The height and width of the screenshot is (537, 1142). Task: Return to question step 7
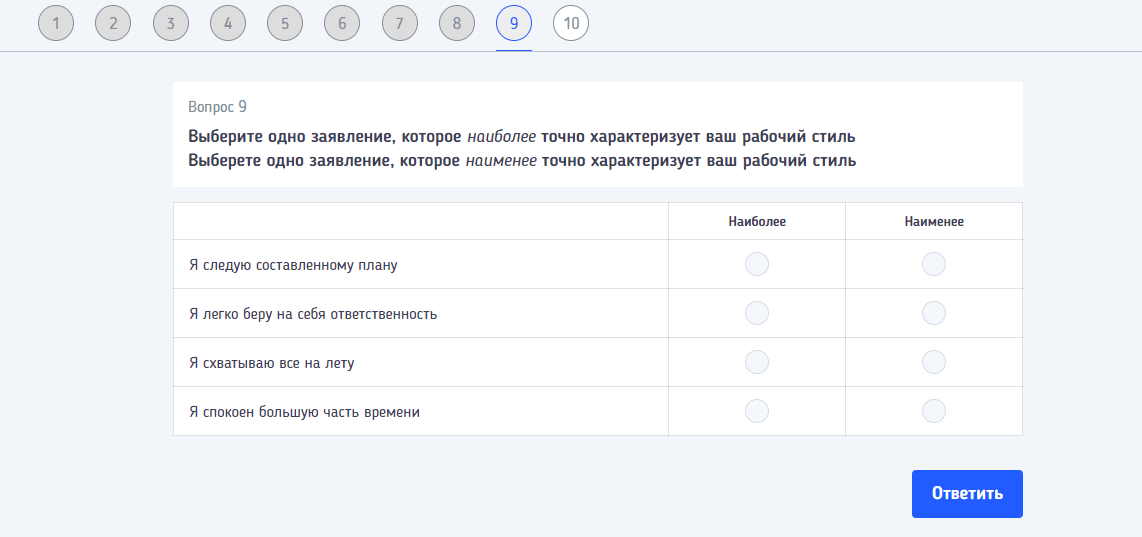(x=400, y=23)
